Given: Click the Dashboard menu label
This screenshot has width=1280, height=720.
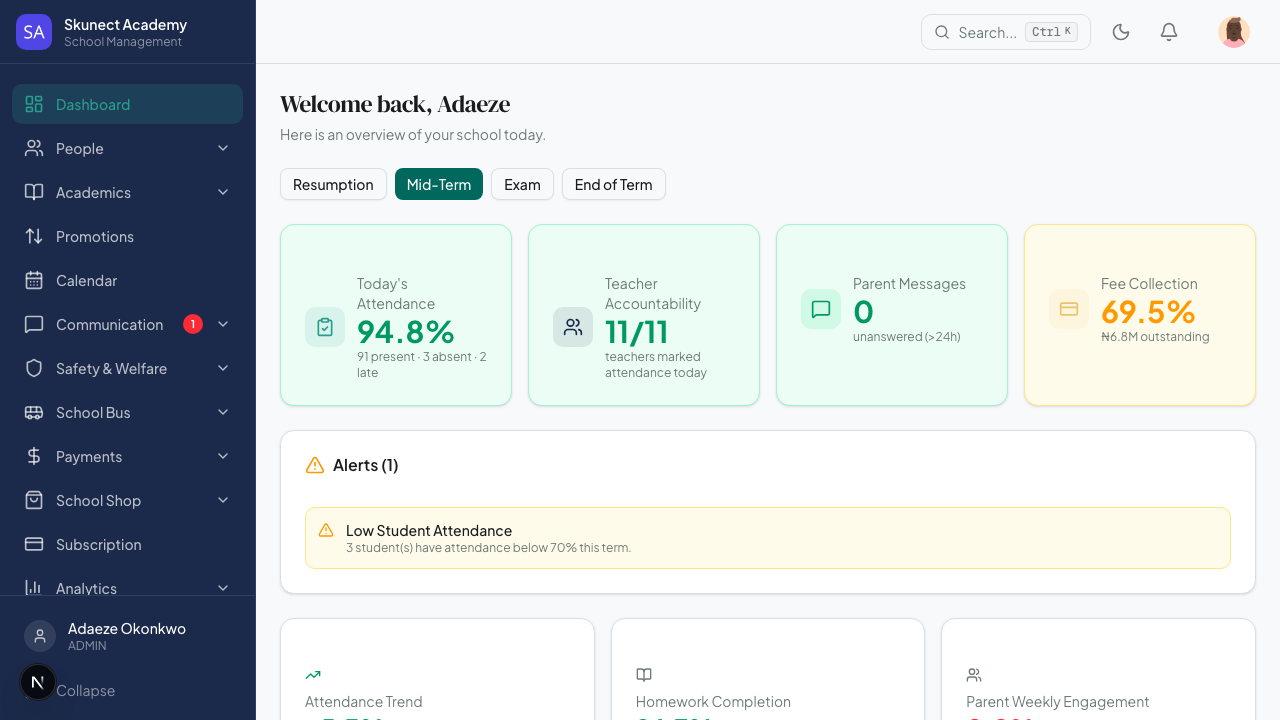Looking at the screenshot, I should 93,104.
